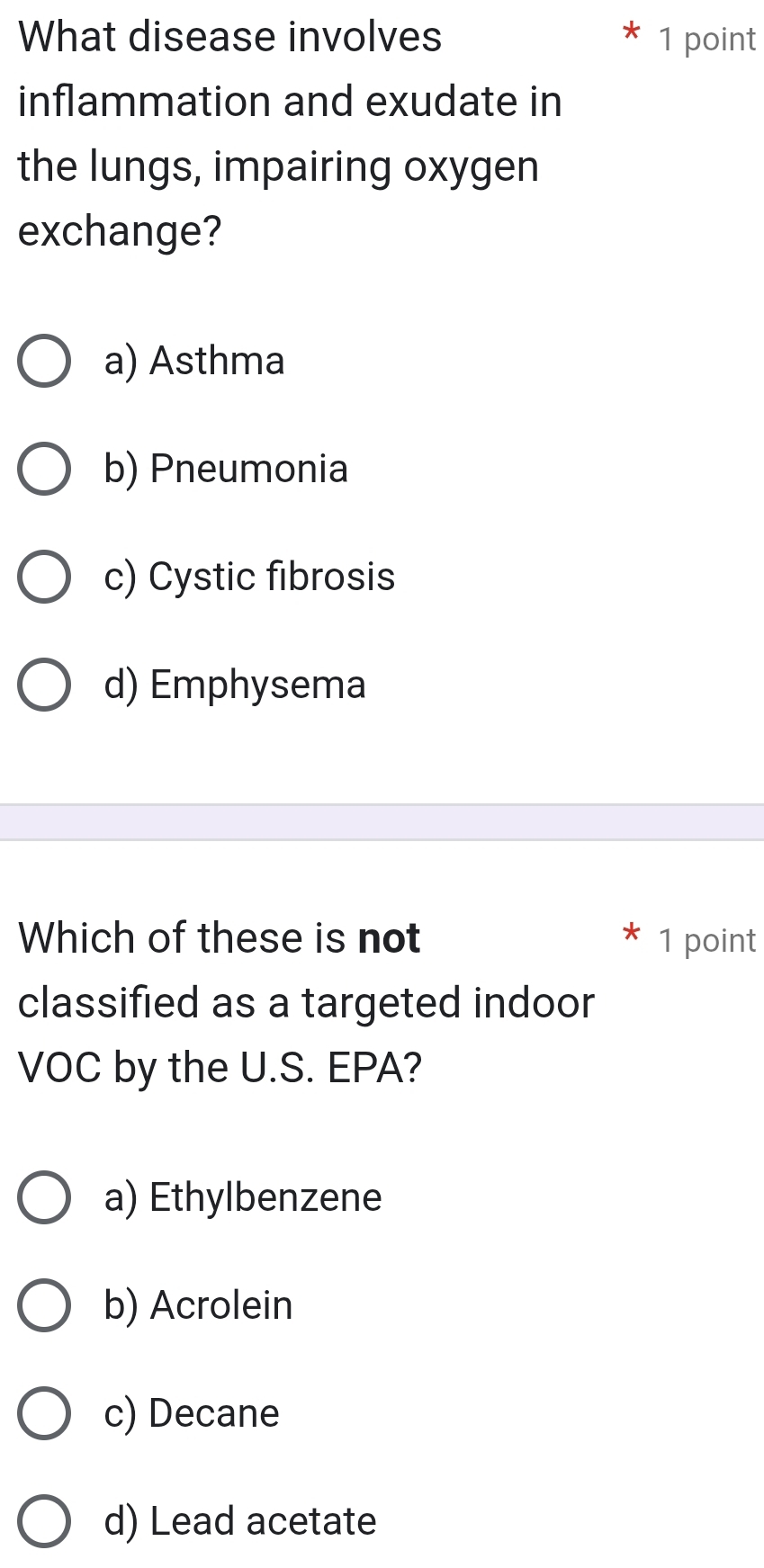Select the Lead acetate radio circle
This screenshot has width=764, height=1568.
[x=43, y=1522]
